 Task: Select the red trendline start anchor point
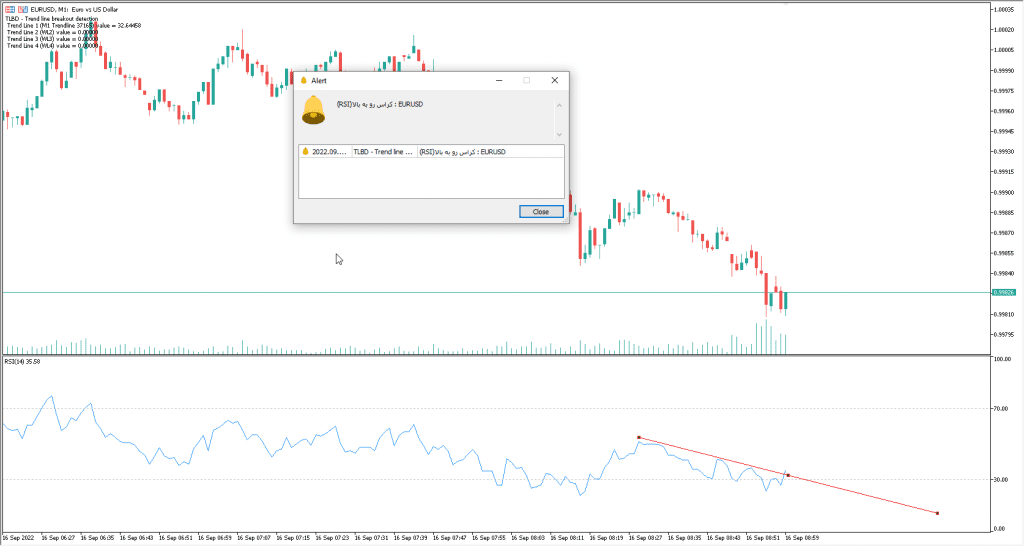639,438
